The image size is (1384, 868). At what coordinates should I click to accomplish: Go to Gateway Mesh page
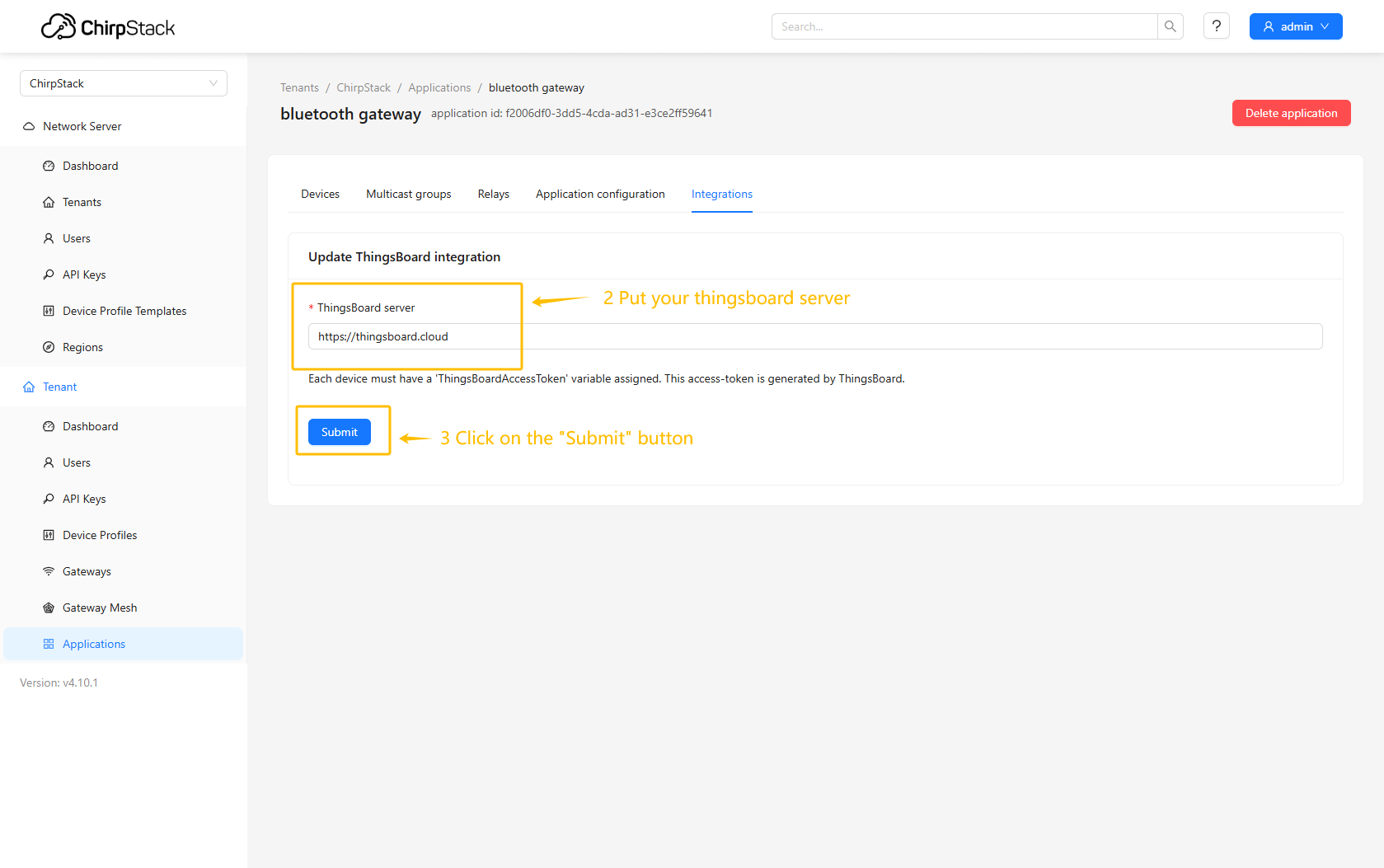tap(100, 608)
